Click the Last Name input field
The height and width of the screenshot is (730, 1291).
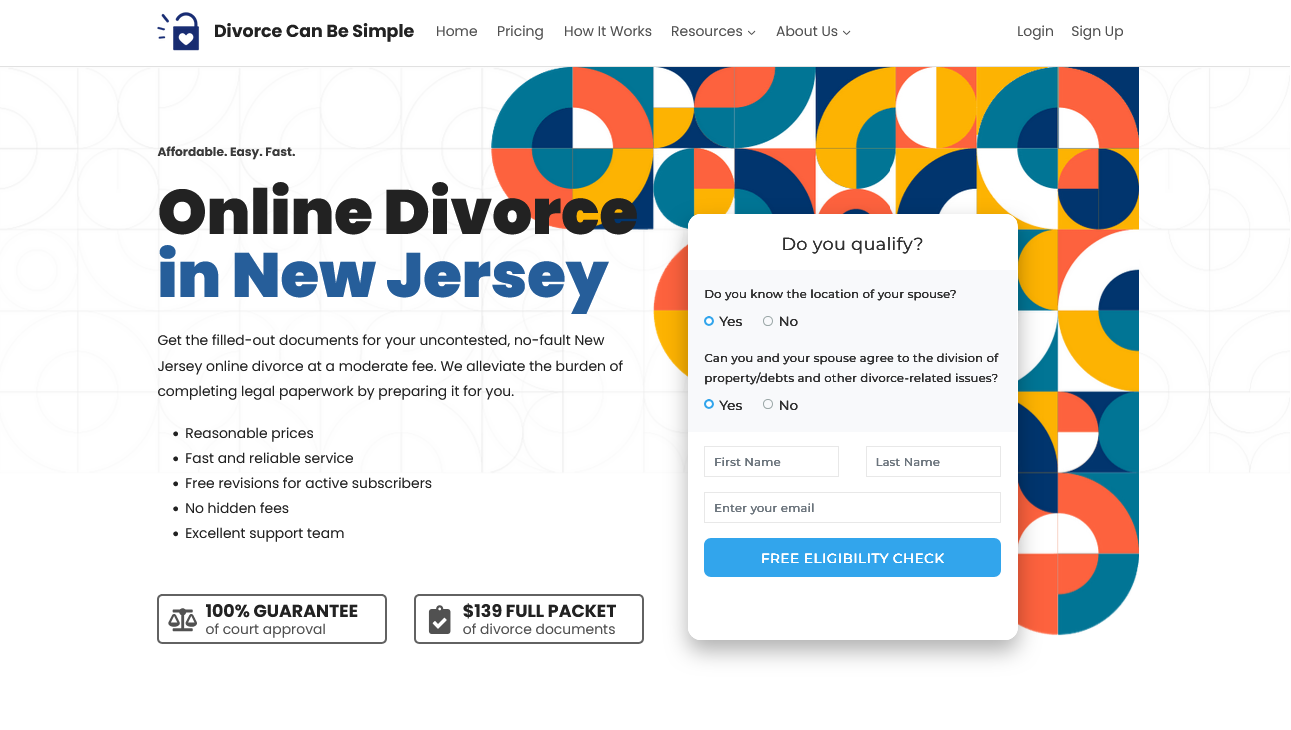point(933,461)
